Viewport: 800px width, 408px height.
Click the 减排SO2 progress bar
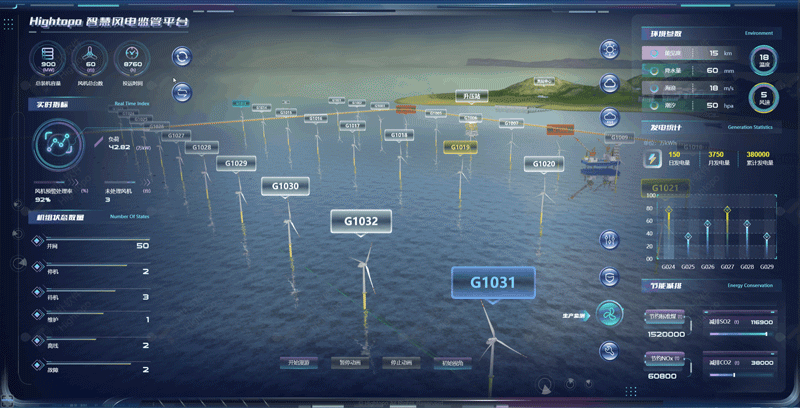(739, 334)
